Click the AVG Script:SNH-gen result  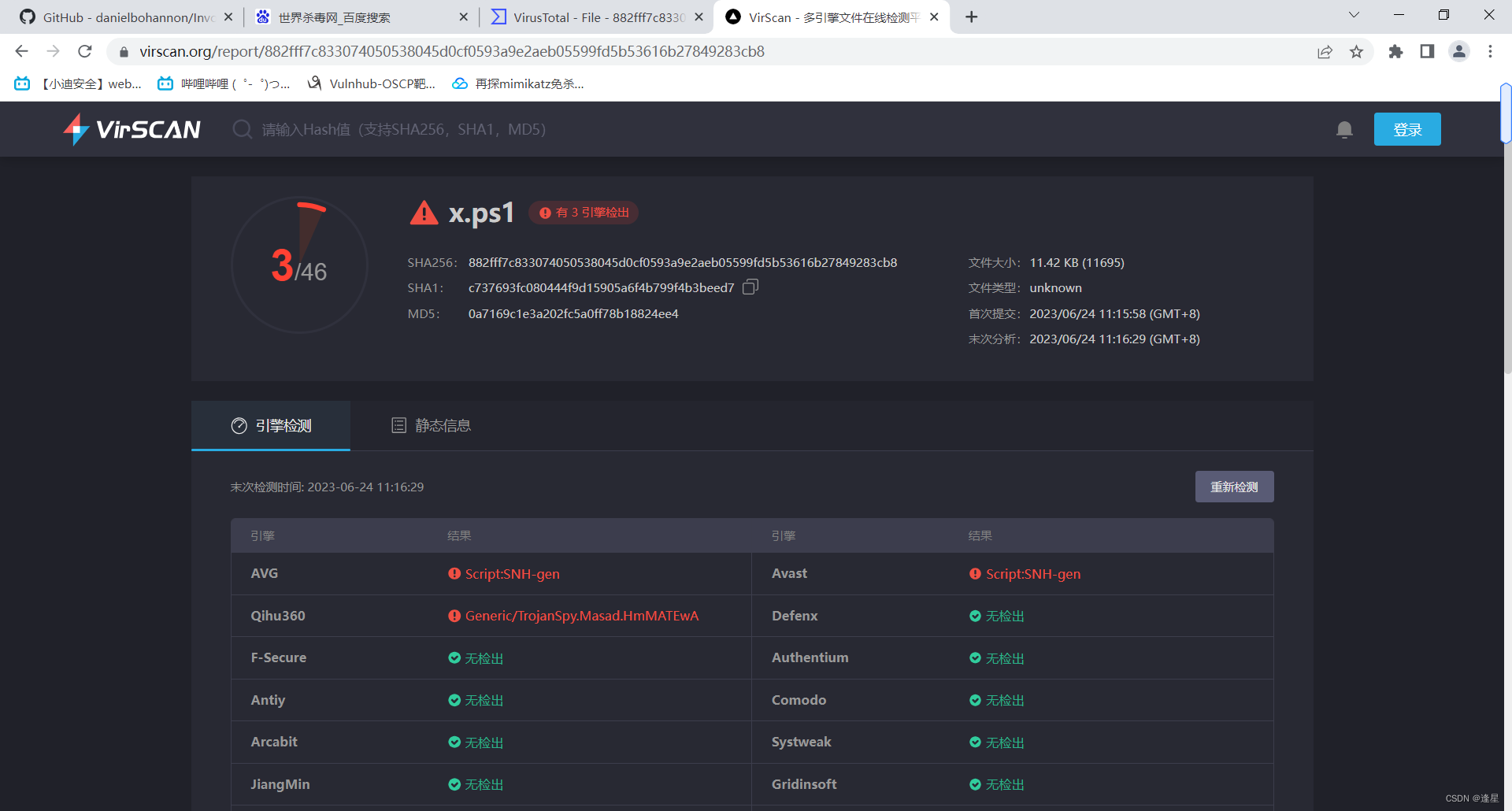504,574
